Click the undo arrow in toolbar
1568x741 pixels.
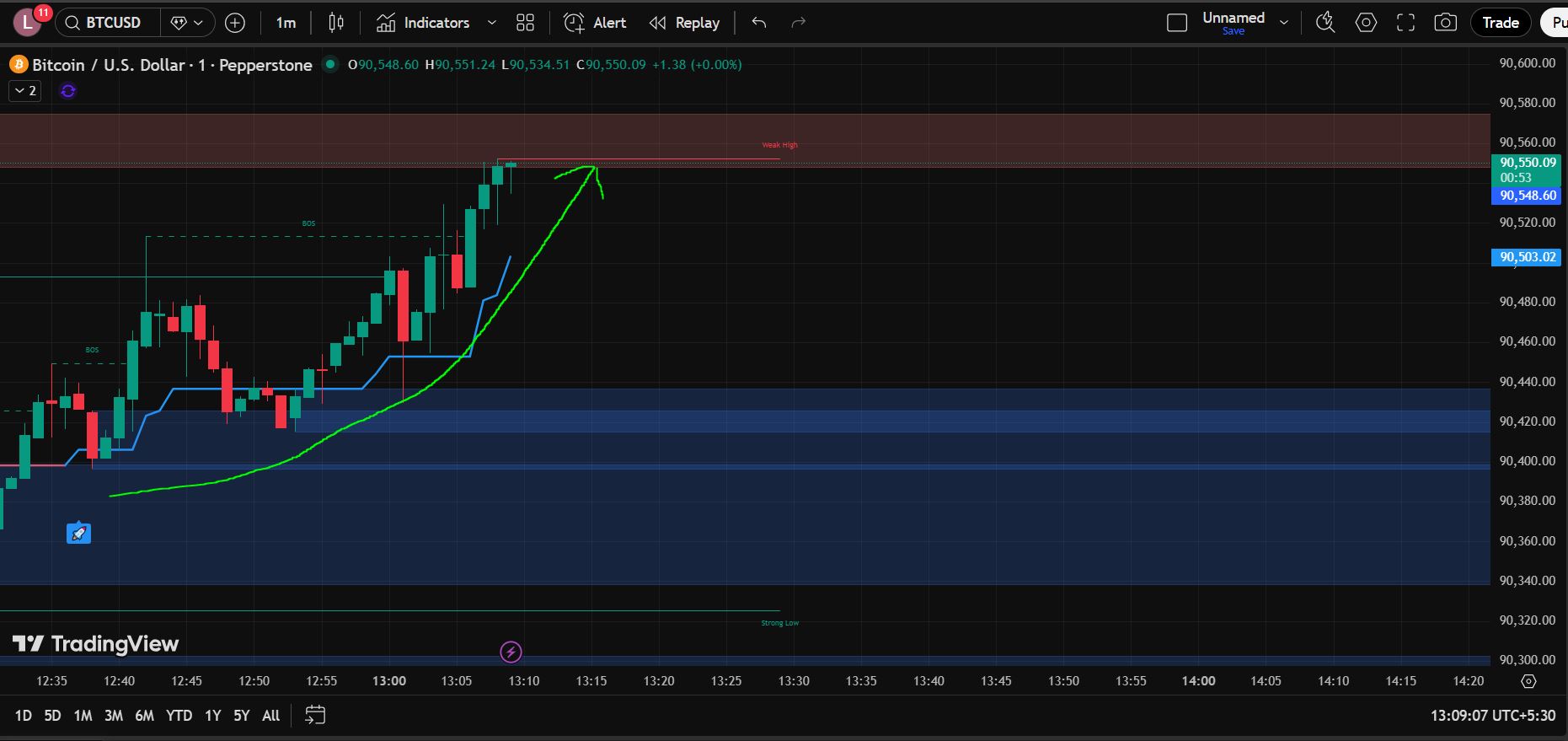[759, 23]
